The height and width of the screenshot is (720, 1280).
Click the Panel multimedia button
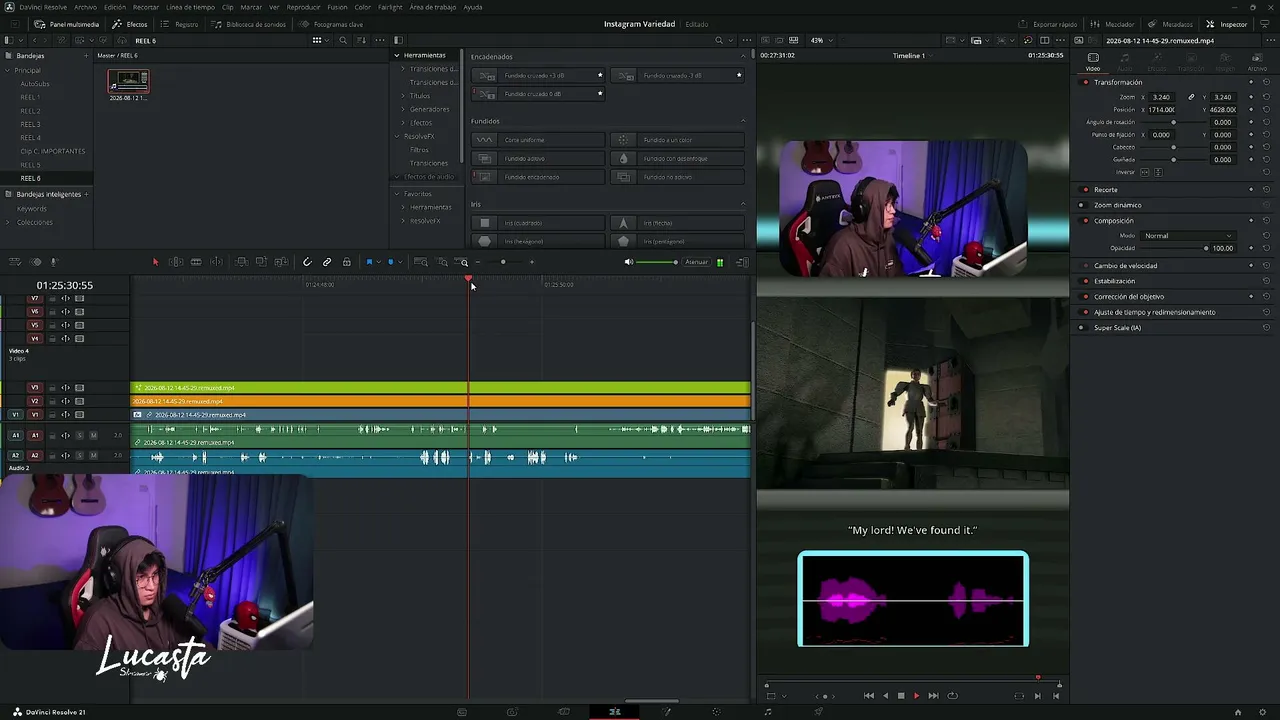coord(67,24)
